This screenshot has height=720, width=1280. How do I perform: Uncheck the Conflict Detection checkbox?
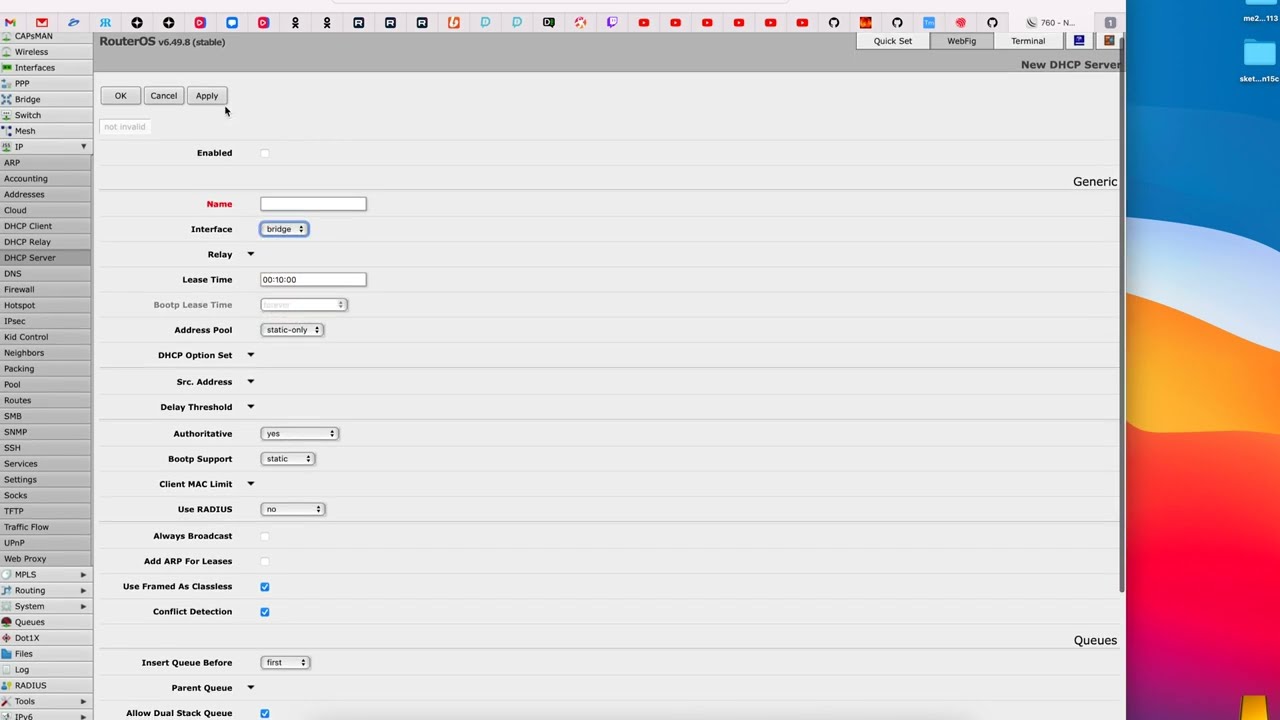[265, 612]
